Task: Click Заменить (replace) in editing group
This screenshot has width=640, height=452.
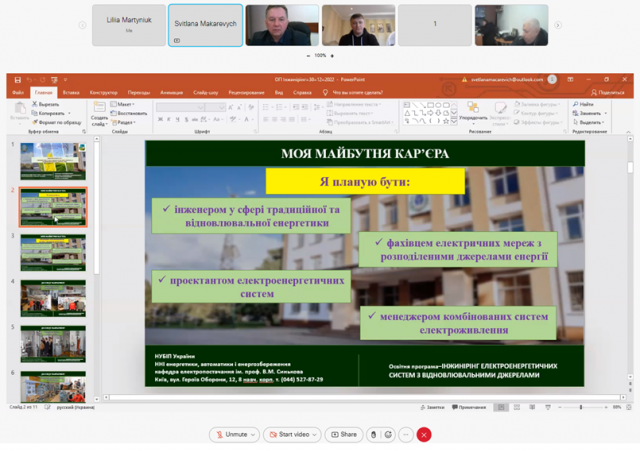Action: (587, 113)
